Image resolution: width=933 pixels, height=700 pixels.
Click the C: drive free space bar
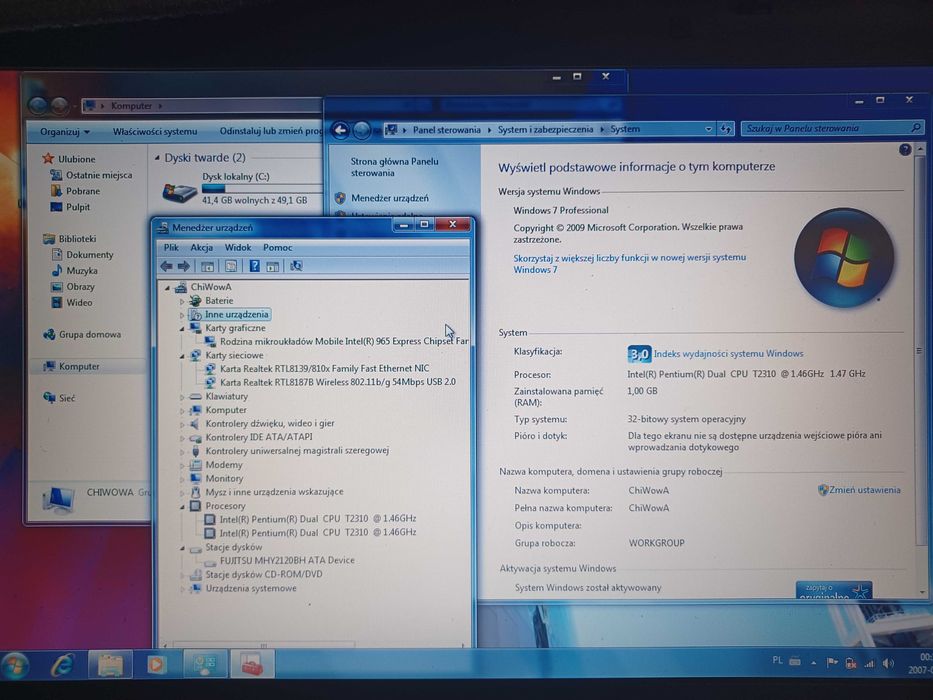(x=262, y=188)
